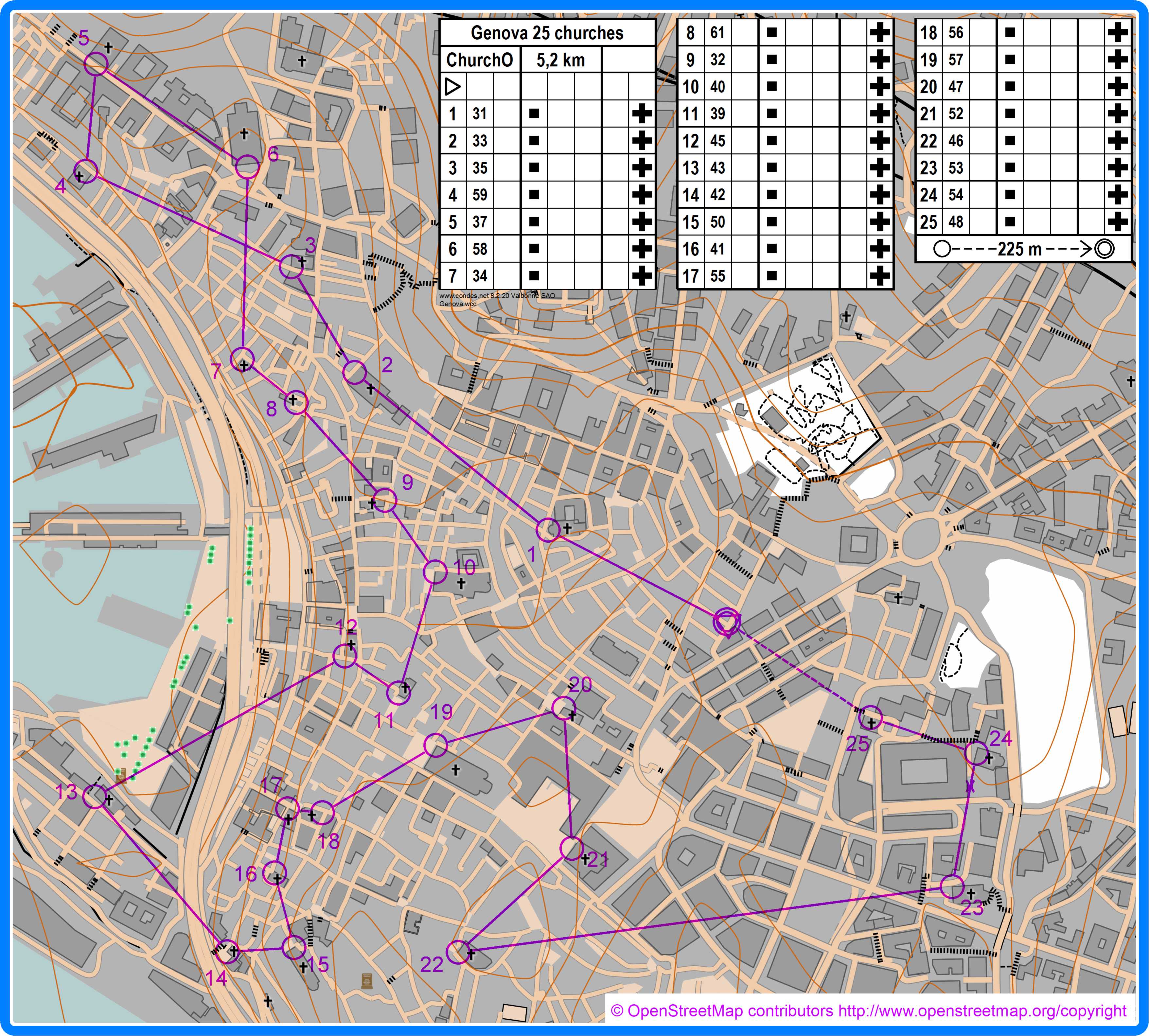Click the control circle for checkpoint 7
The height and width of the screenshot is (1036, 1149).
click(x=242, y=359)
